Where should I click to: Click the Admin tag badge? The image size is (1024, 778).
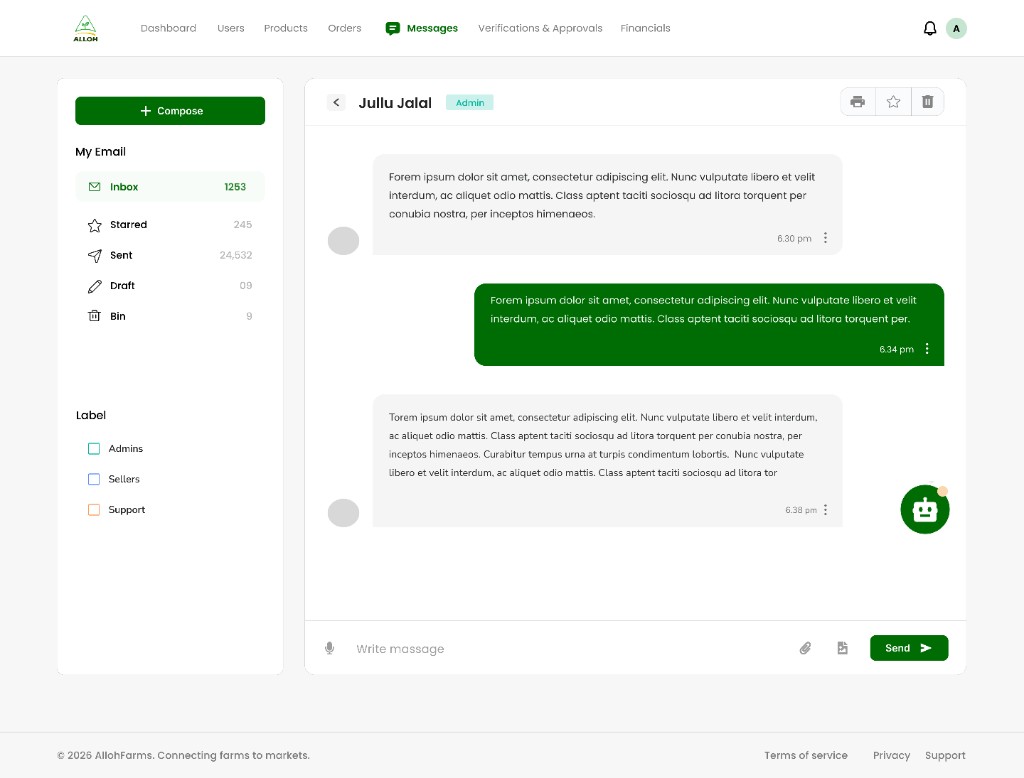(x=470, y=103)
